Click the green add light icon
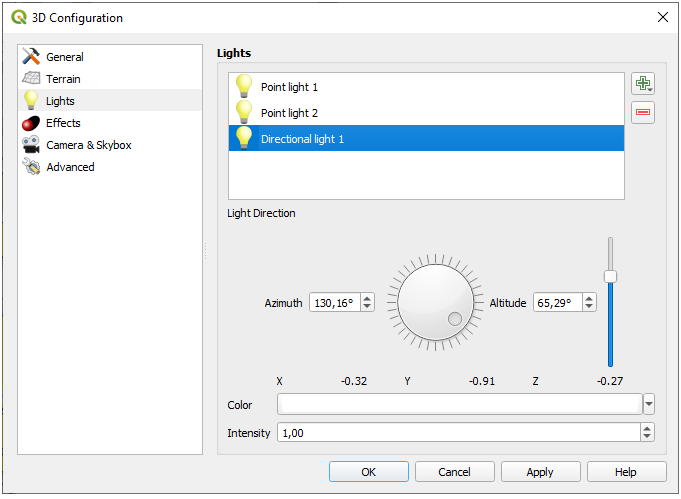 coord(642,84)
